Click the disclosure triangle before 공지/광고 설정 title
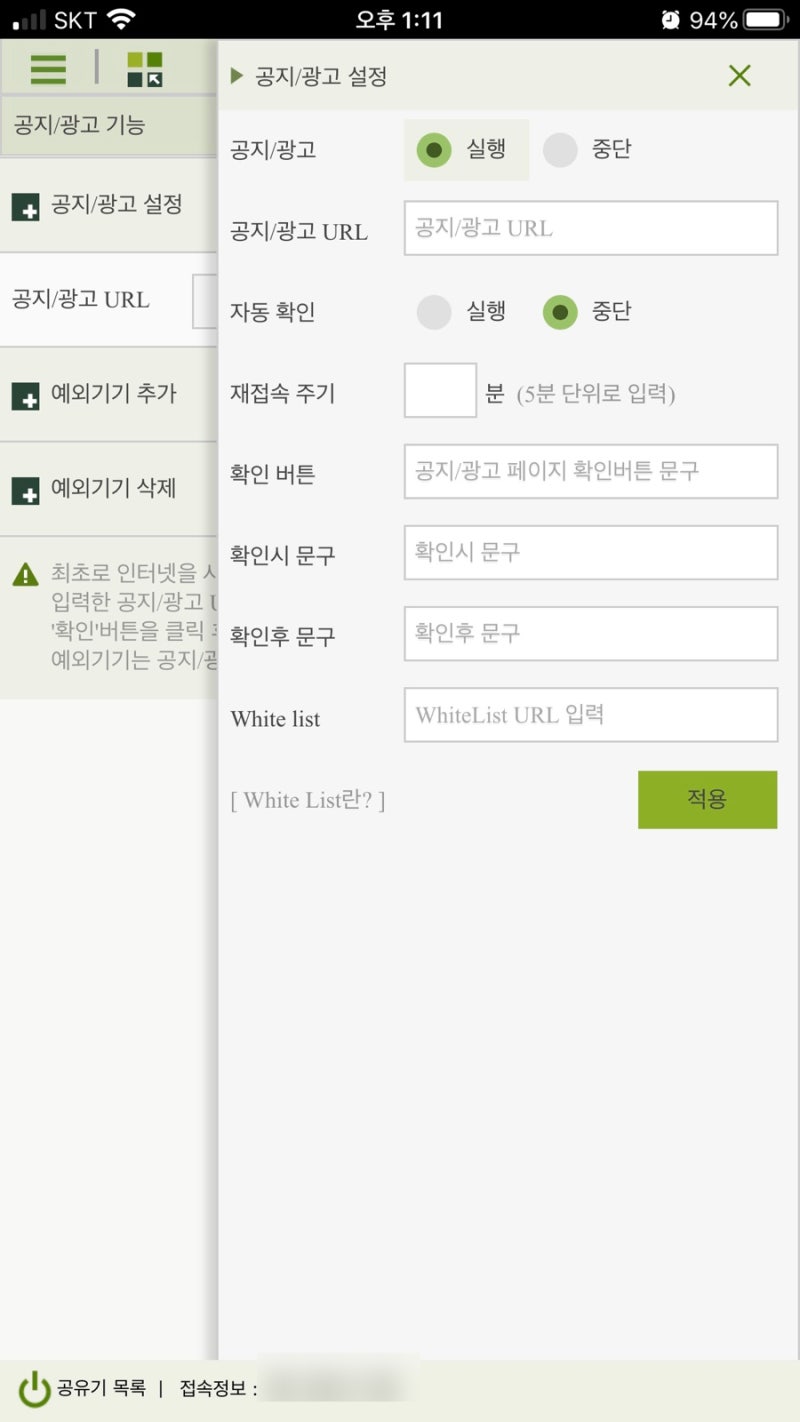 tap(237, 76)
